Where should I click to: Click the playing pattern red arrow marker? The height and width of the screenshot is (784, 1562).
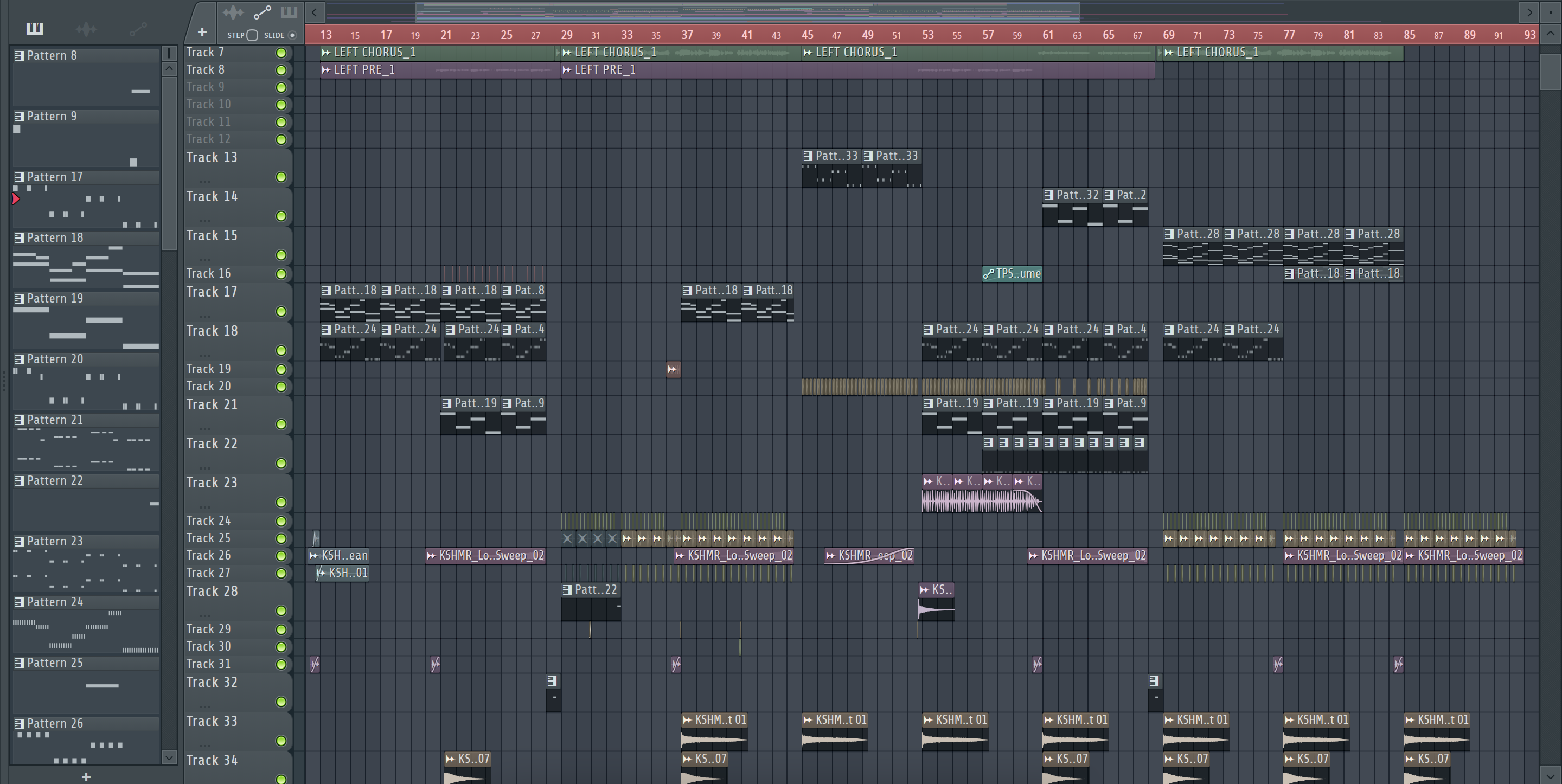point(16,199)
